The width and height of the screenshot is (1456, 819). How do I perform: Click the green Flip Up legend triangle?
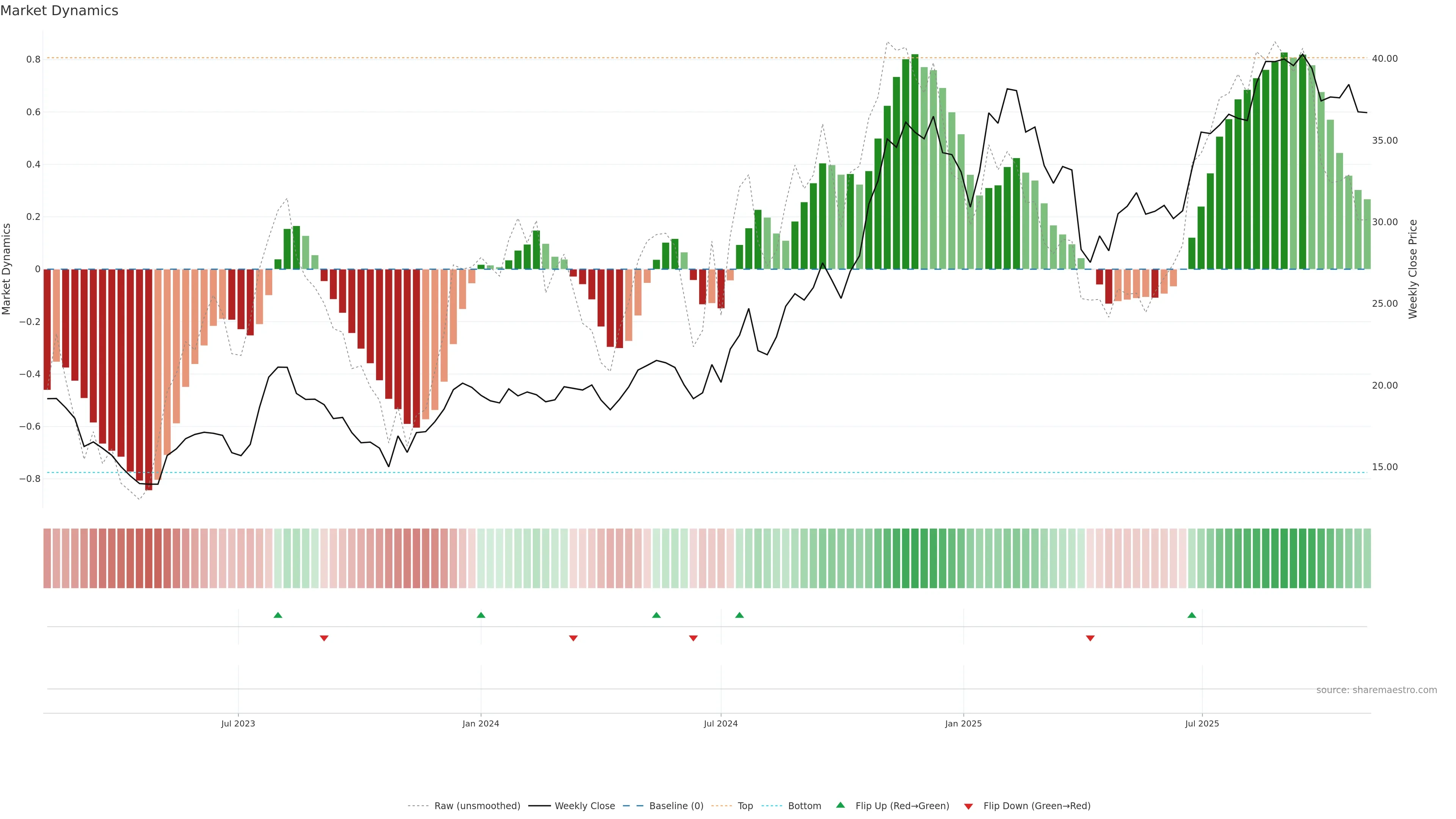(x=841, y=805)
